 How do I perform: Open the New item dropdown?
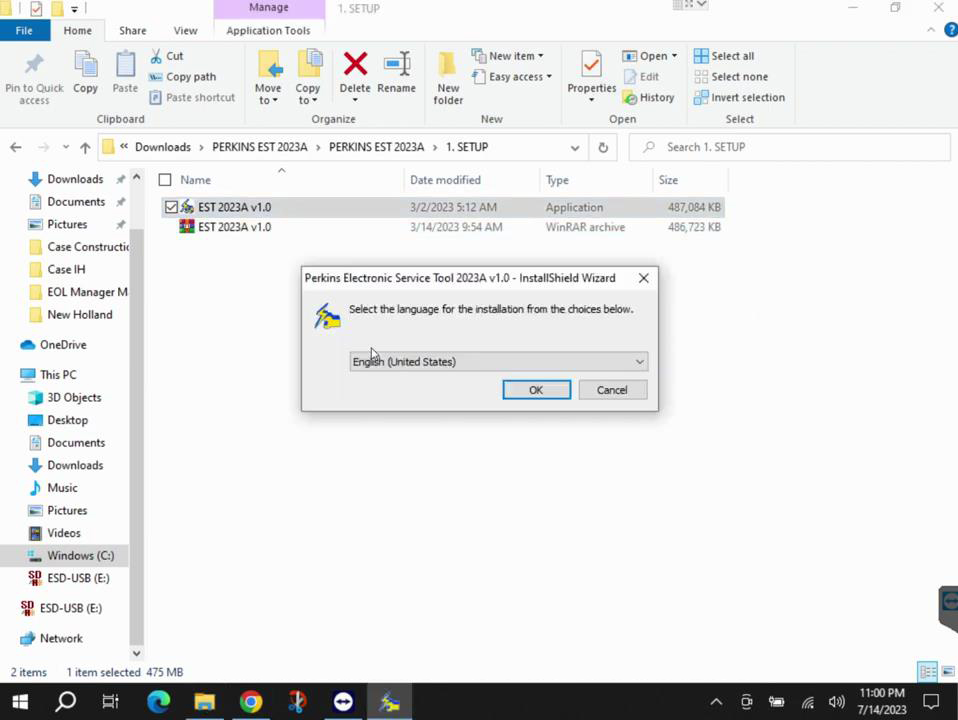[x=508, y=56]
